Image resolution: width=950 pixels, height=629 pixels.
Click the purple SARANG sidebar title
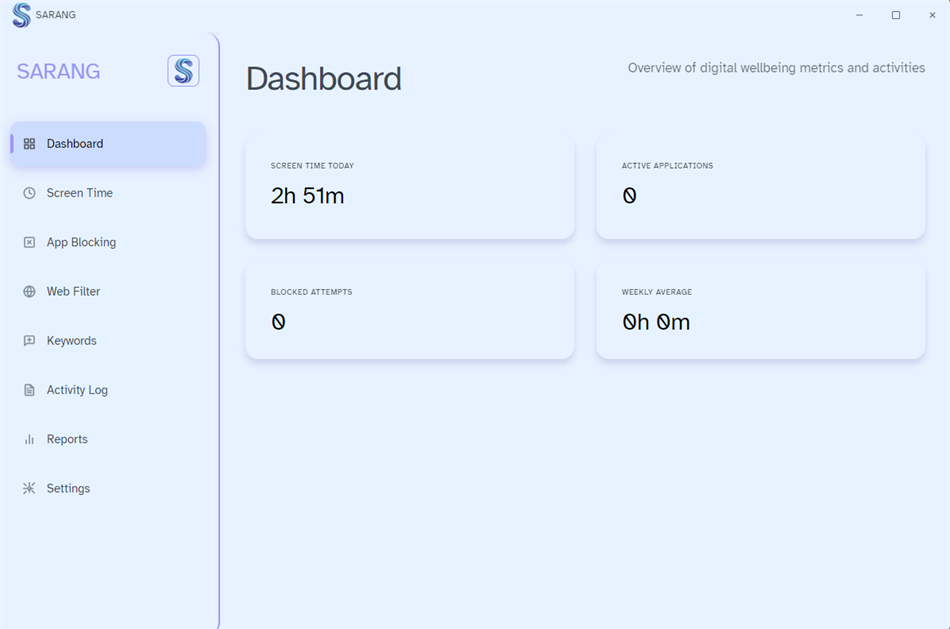[59, 72]
